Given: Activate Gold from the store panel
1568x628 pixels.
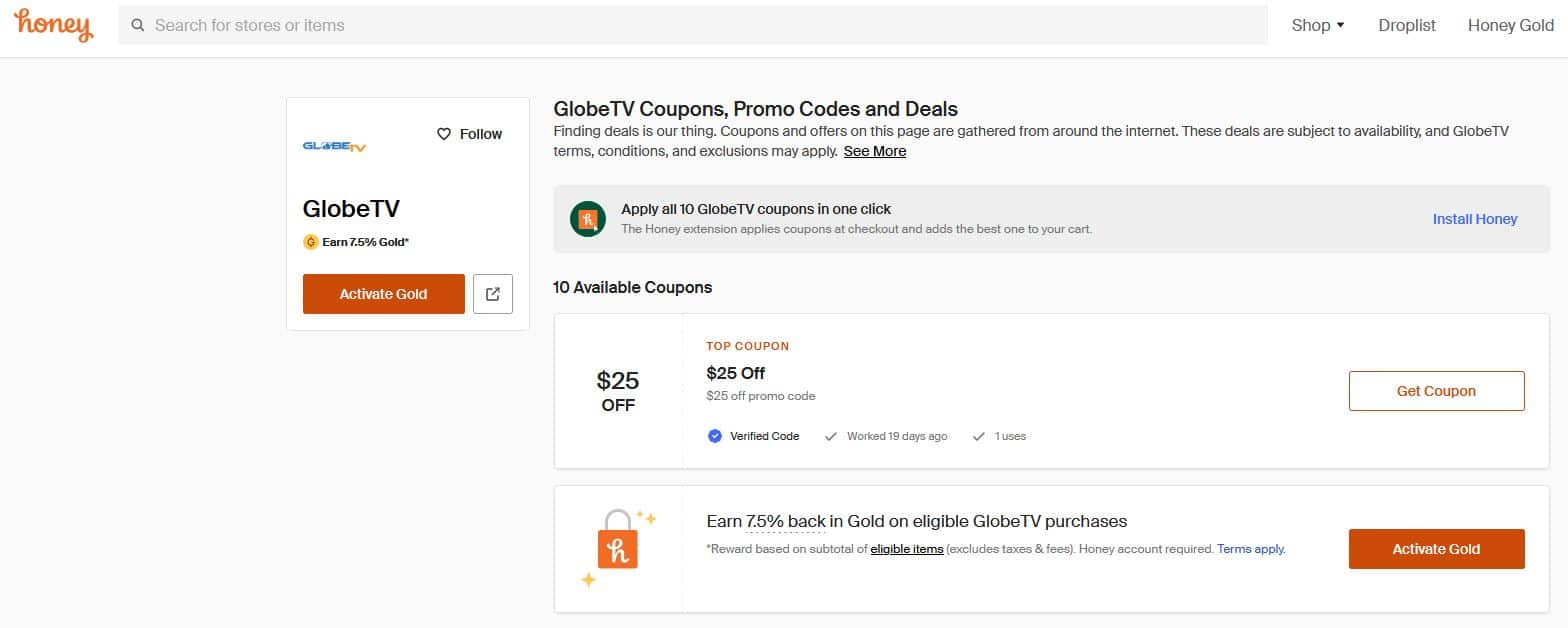Looking at the screenshot, I should click(x=383, y=293).
